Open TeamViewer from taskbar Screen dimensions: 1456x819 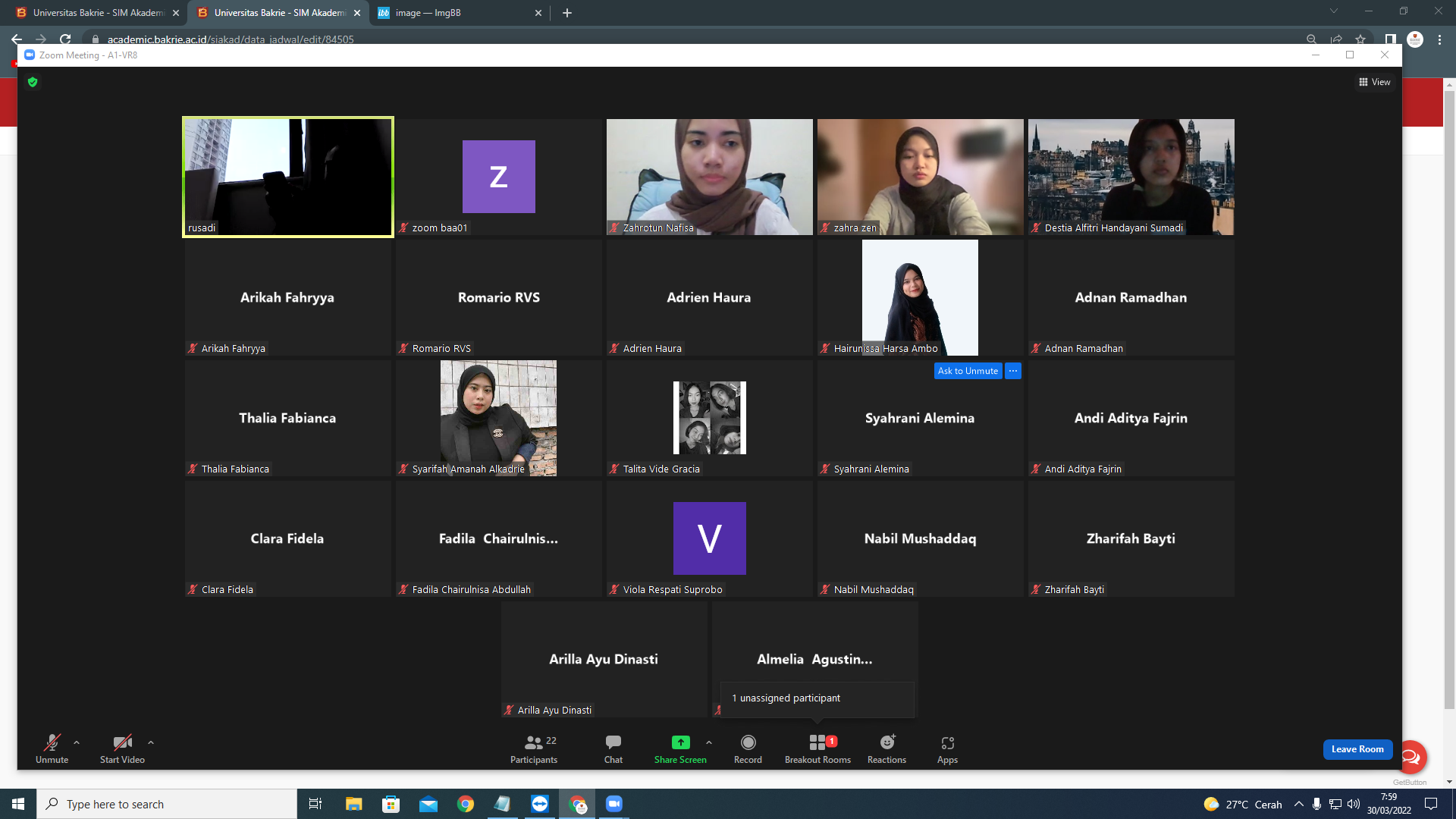tap(540, 804)
